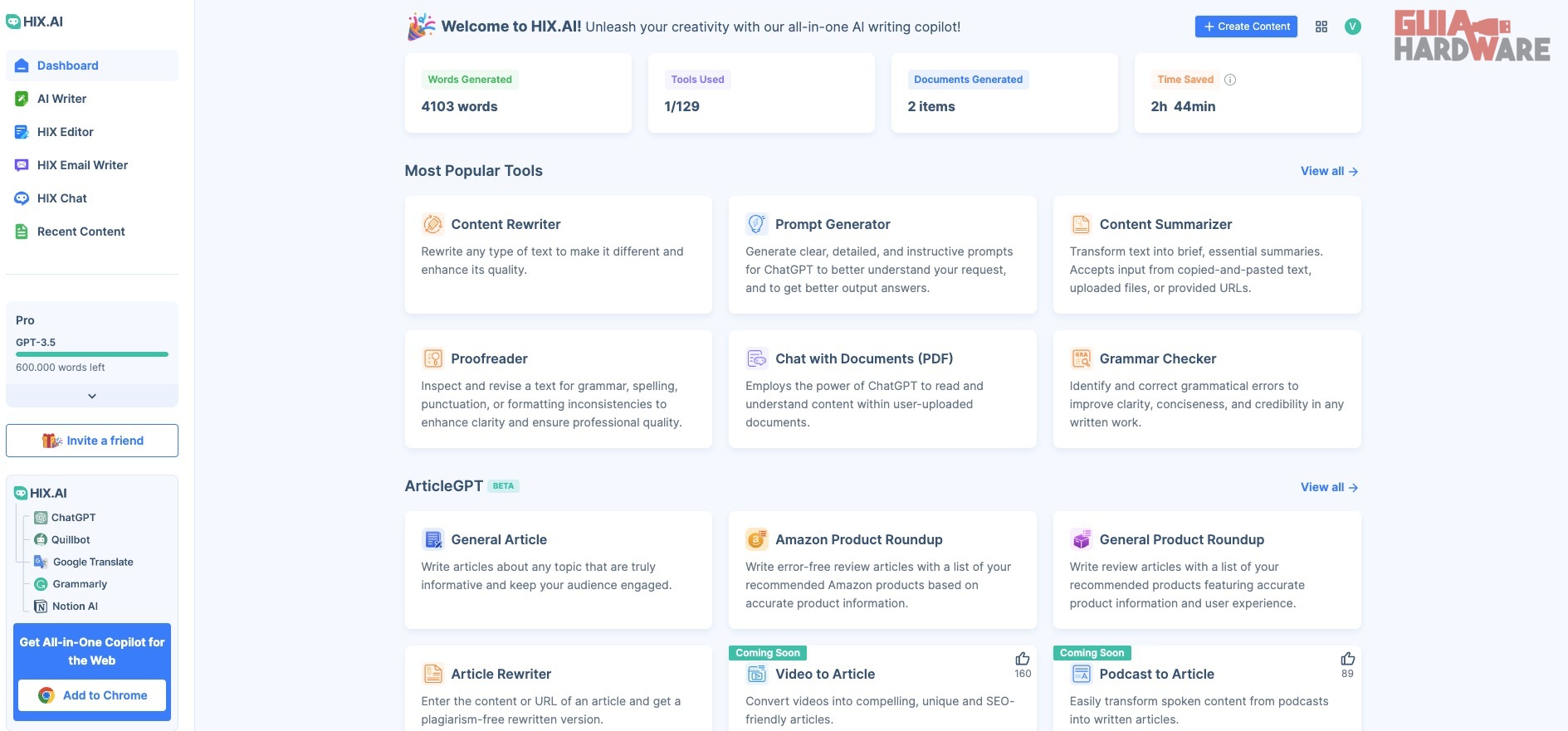
Task: Click the HIX.AI logo in sidebar header
Action: tap(35, 22)
